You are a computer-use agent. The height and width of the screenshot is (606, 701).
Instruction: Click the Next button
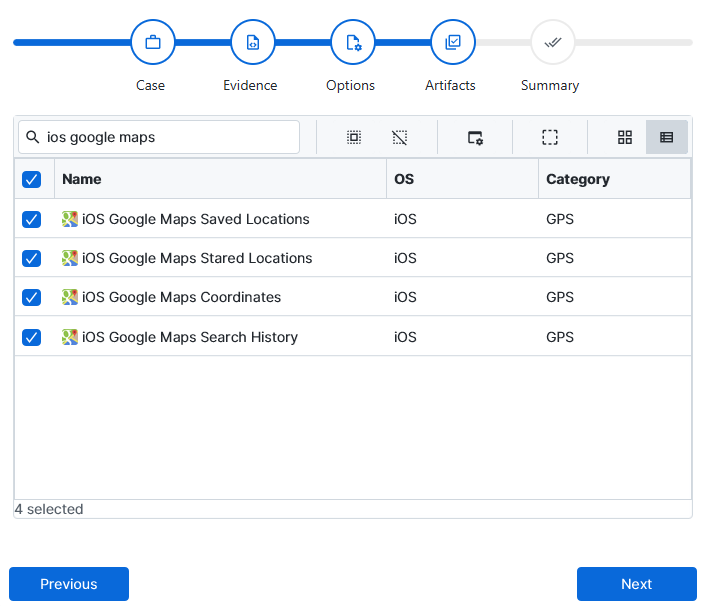(637, 584)
